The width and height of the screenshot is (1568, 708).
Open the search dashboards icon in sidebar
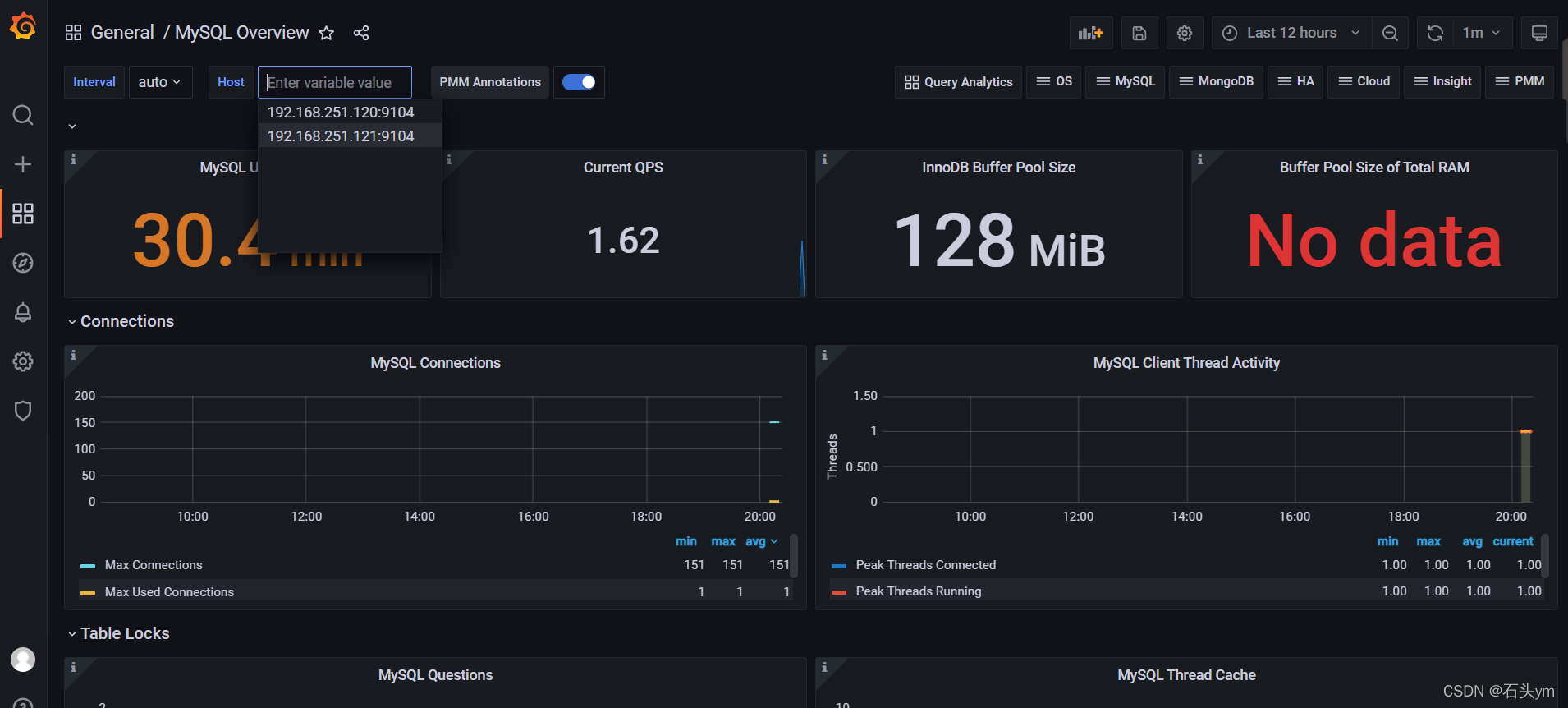click(23, 115)
